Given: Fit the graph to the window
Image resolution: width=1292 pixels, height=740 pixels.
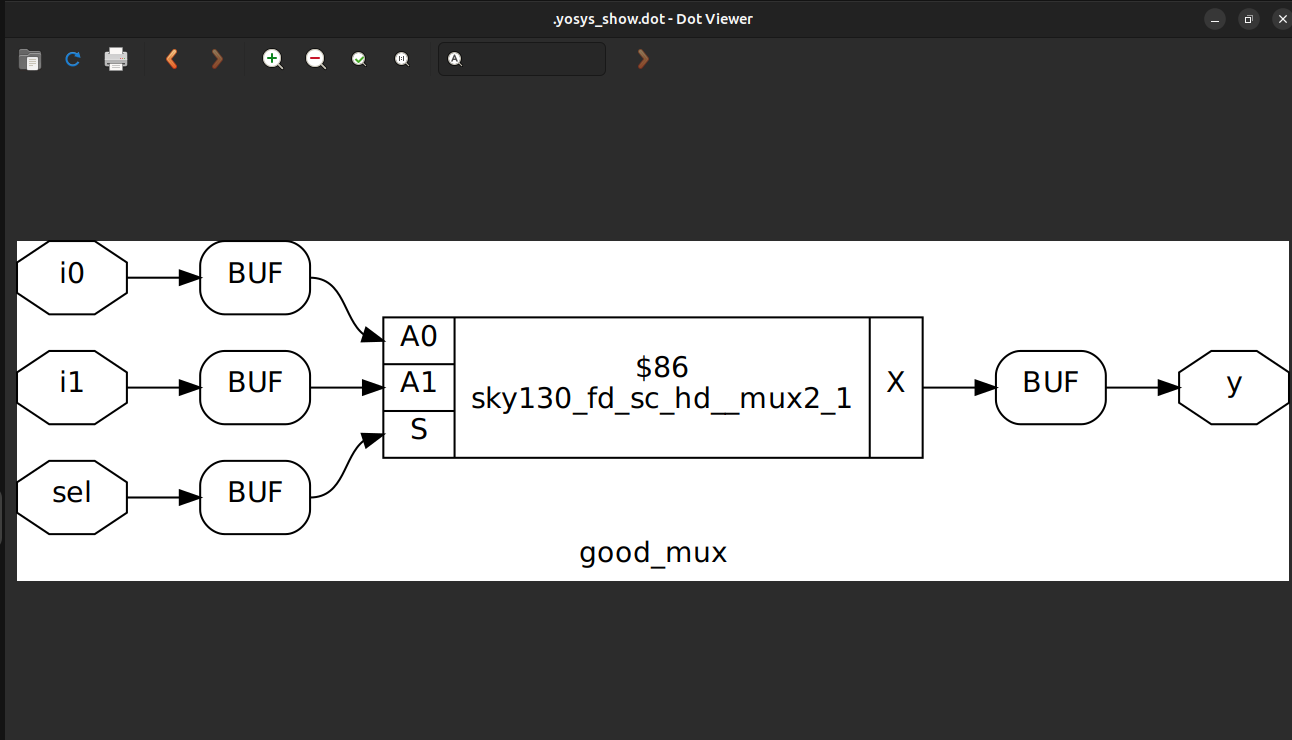Looking at the screenshot, I should click(x=359, y=59).
